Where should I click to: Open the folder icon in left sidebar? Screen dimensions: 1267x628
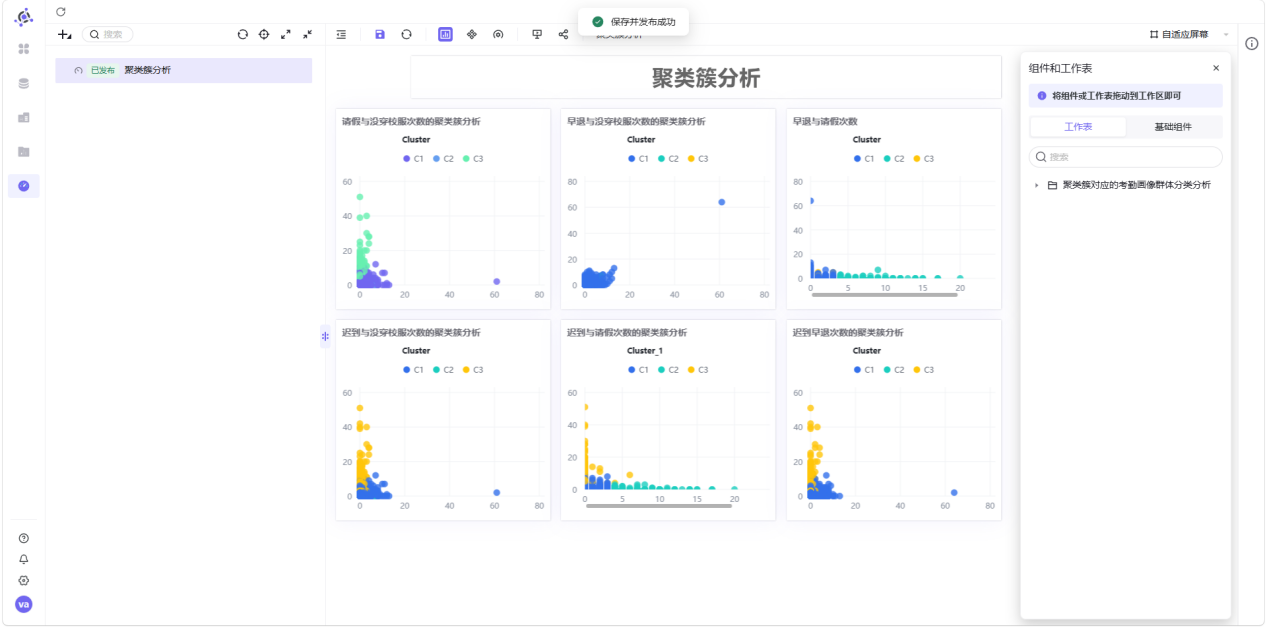pyautogui.click(x=24, y=152)
